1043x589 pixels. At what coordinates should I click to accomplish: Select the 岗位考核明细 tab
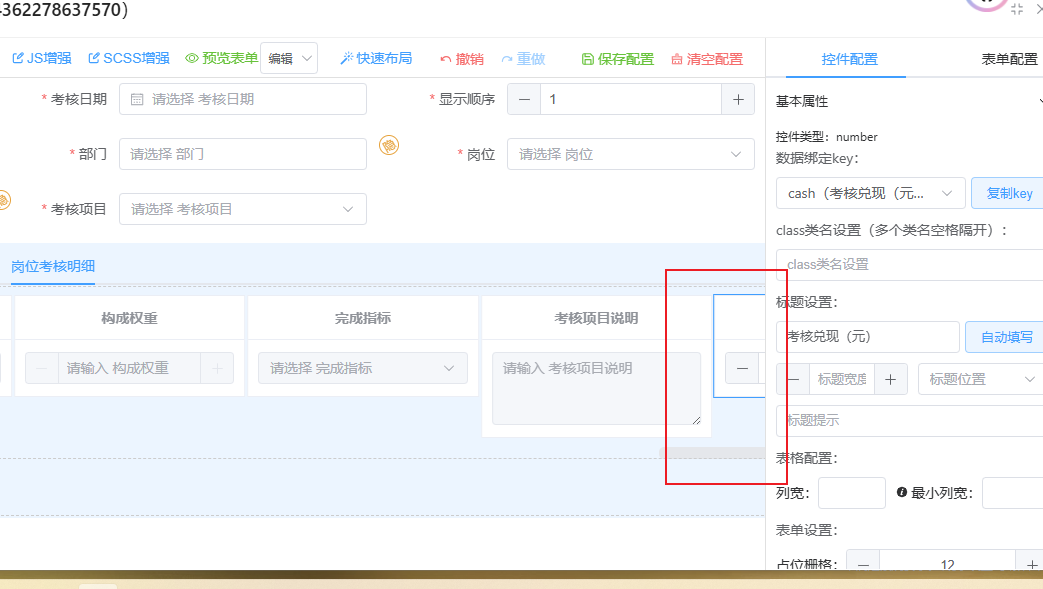click(53, 266)
